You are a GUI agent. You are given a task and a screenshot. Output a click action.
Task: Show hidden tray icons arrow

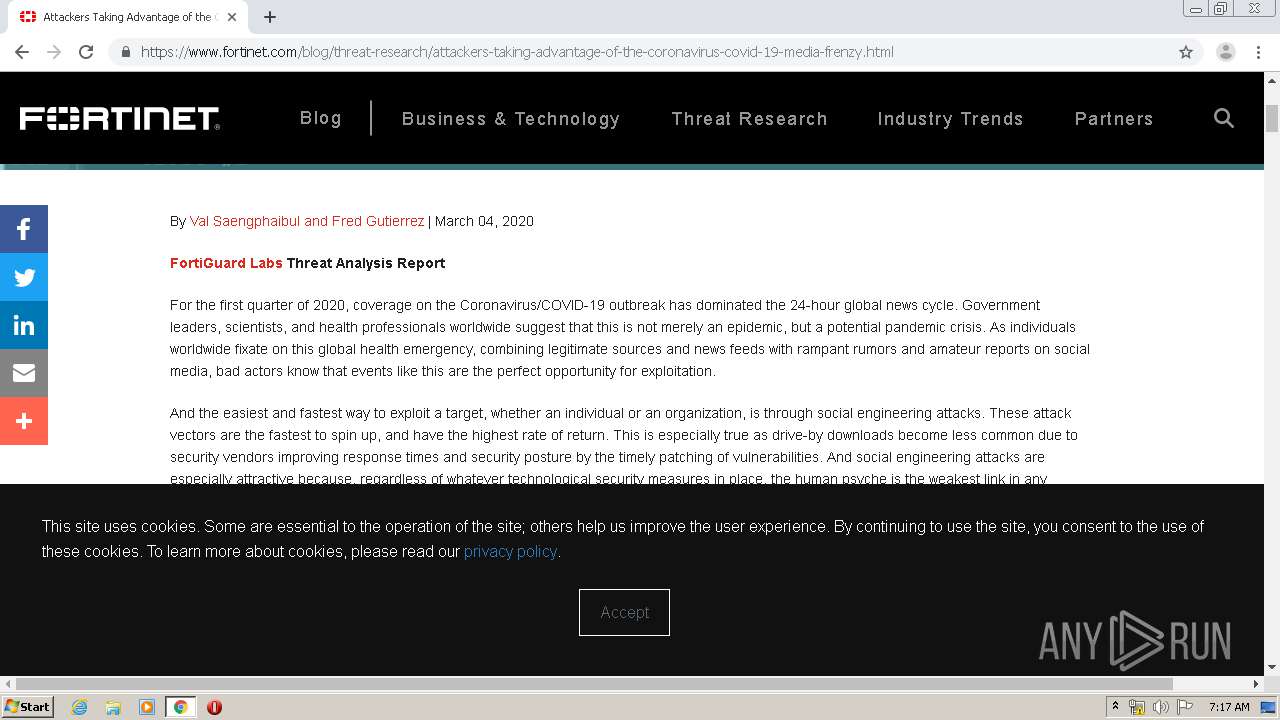point(1115,707)
